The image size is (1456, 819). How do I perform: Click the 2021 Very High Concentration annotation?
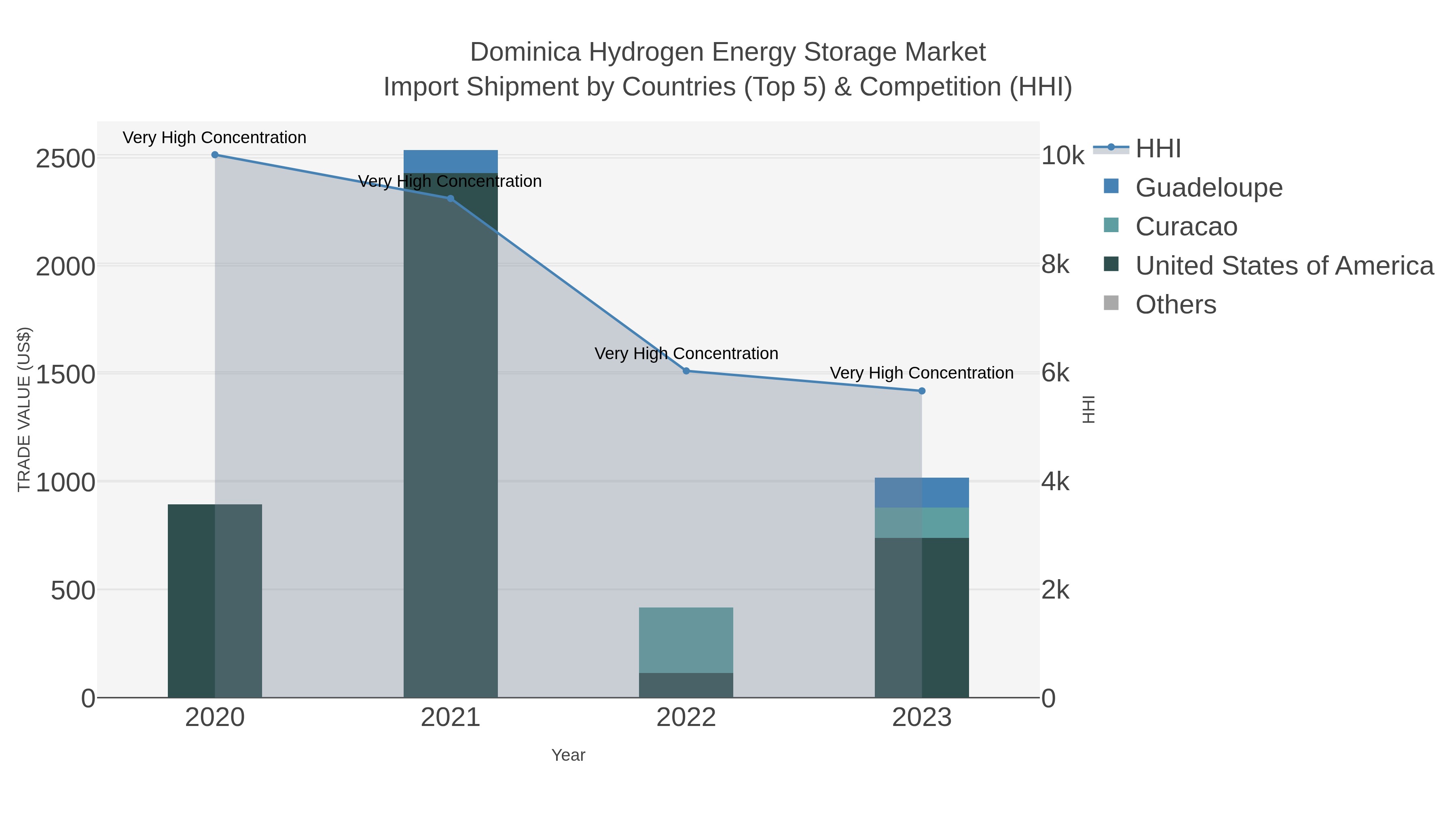(x=451, y=182)
